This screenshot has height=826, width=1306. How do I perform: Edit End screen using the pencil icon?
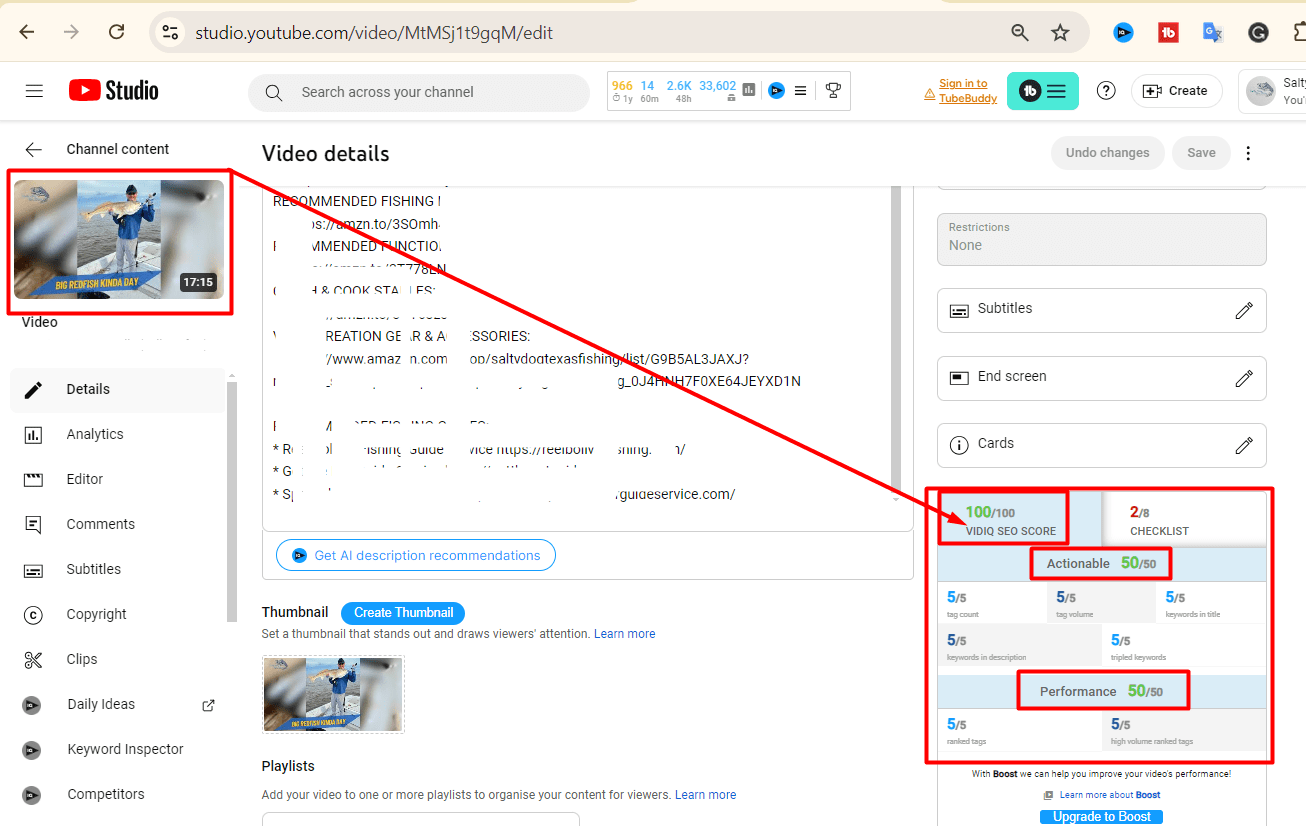1244,378
